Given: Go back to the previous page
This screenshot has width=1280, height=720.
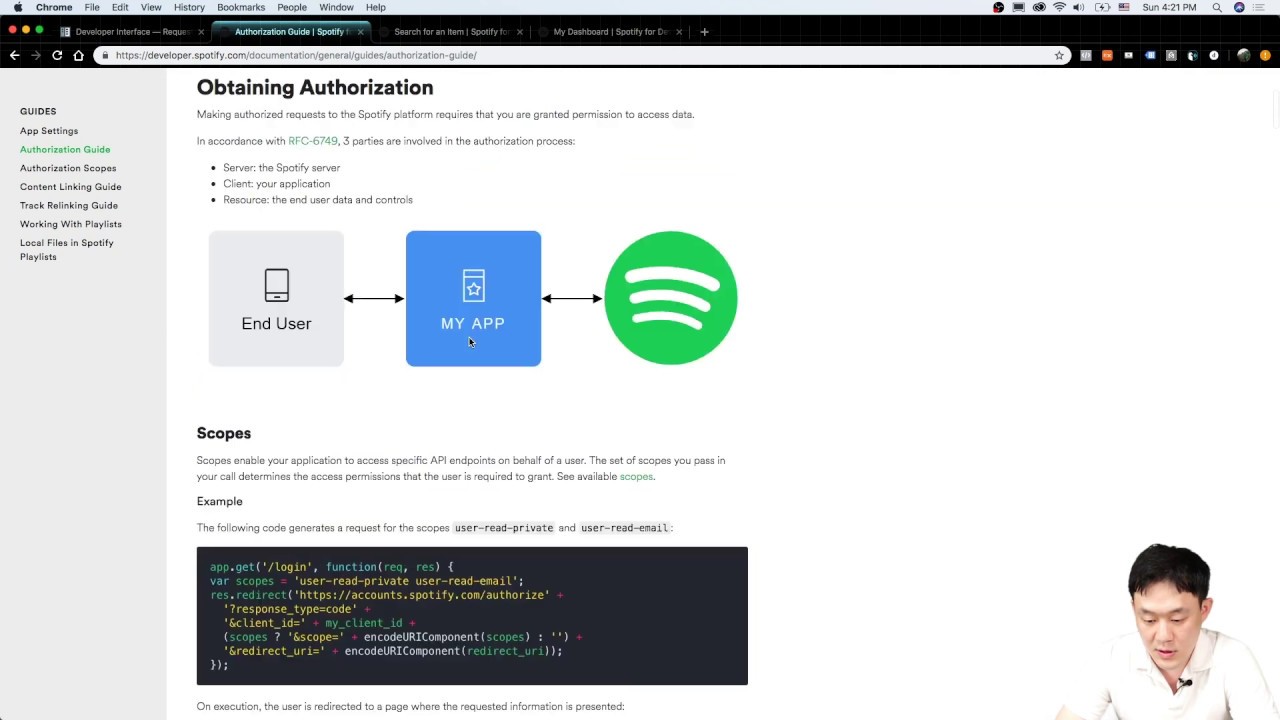Looking at the screenshot, I should (14, 55).
